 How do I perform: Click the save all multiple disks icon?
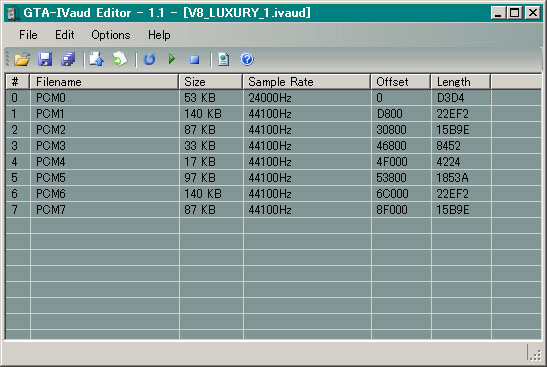[x=68, y=59]
